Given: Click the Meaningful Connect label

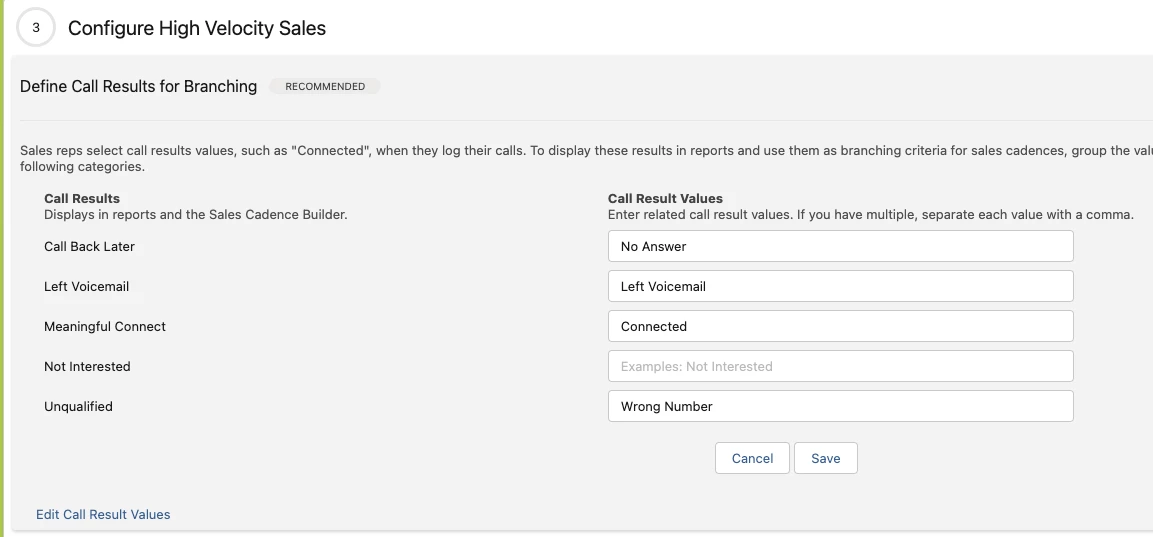Looking at the screenshot, I should (x=104, y=327).
